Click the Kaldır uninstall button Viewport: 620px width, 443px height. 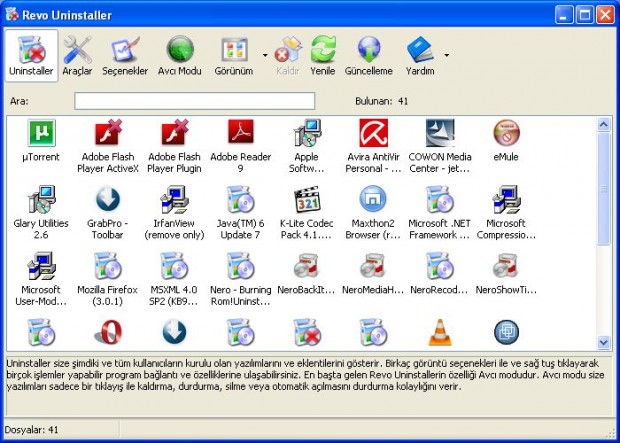pos(287,56)
